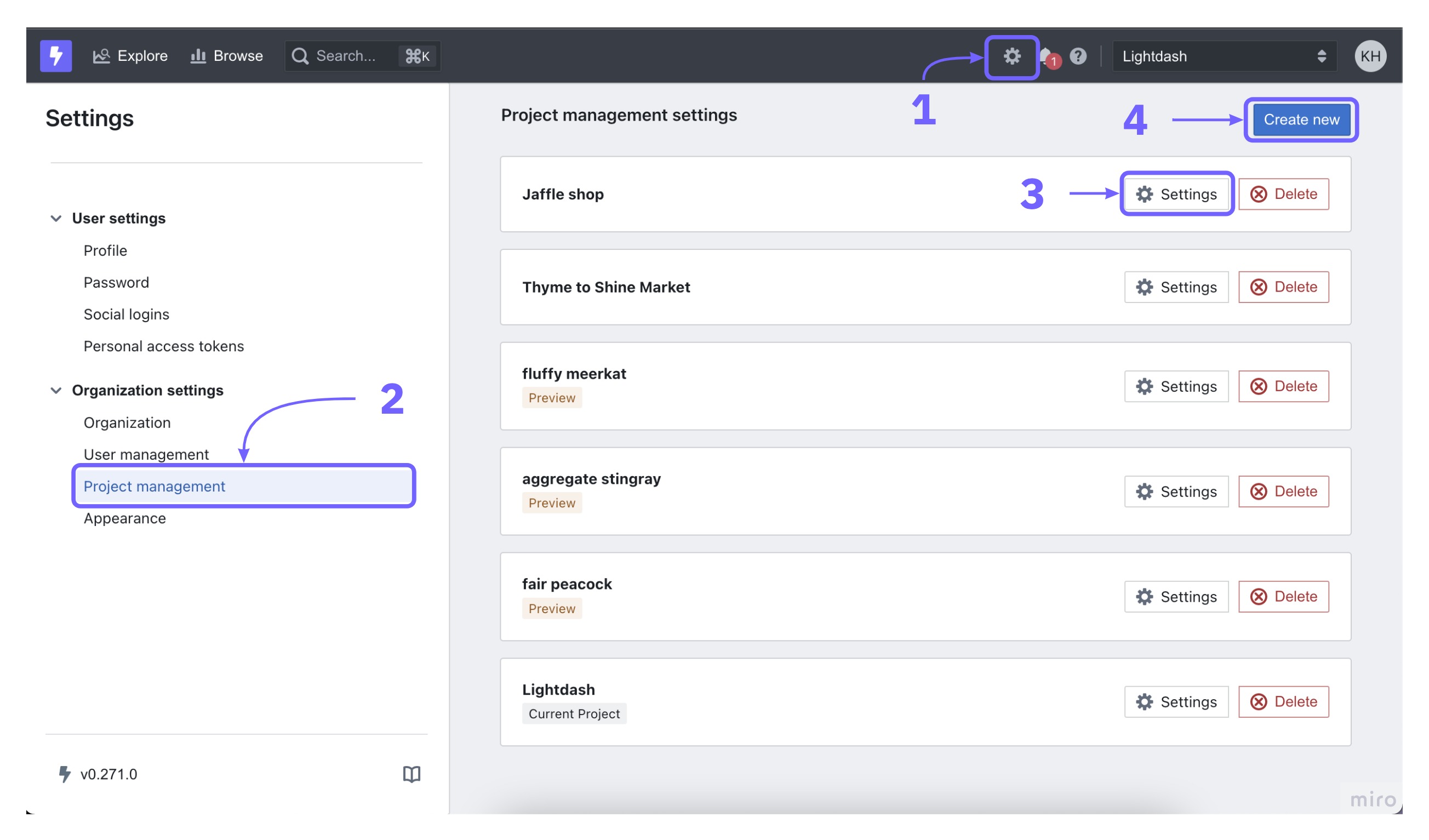Go to Profile settings
The image size is (1429, 840).
click(x=105, y=250)
